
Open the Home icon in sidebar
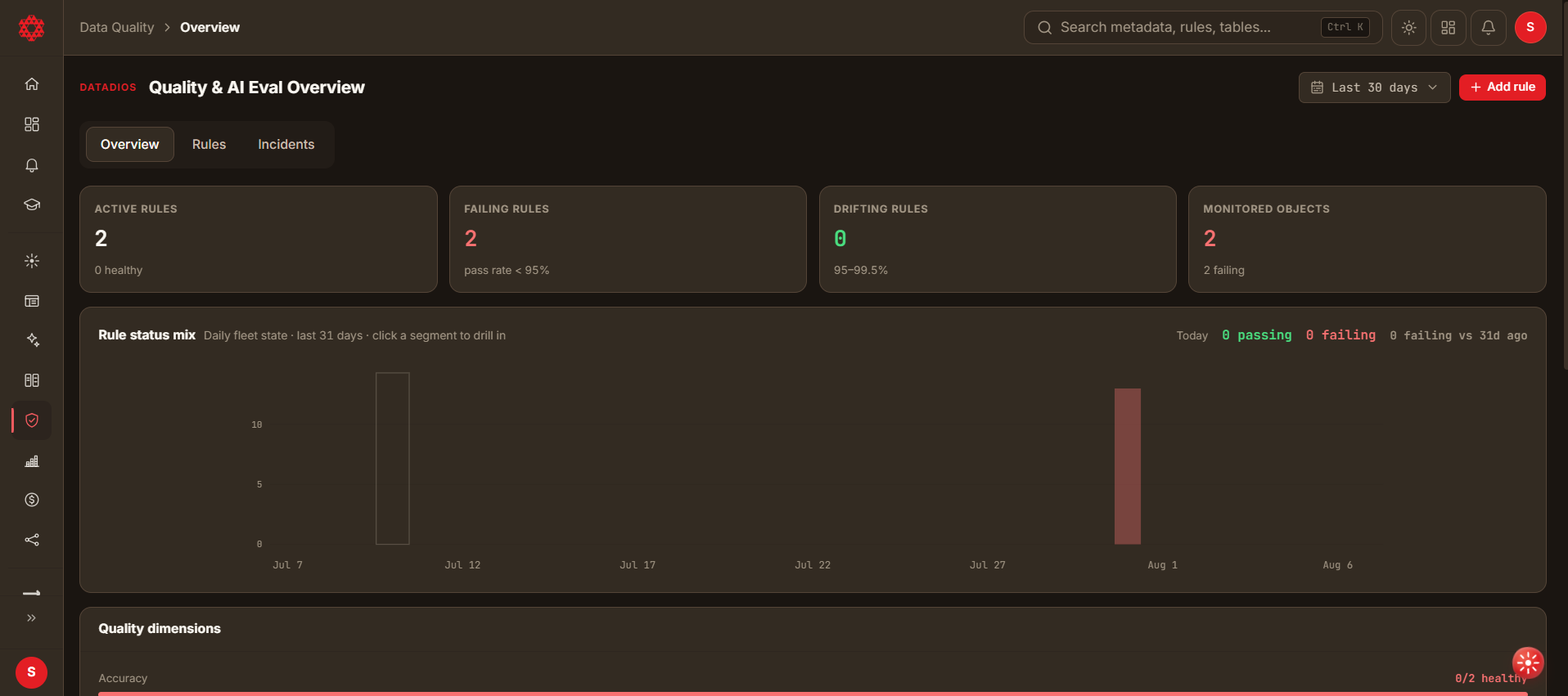(x=32, y=84)
